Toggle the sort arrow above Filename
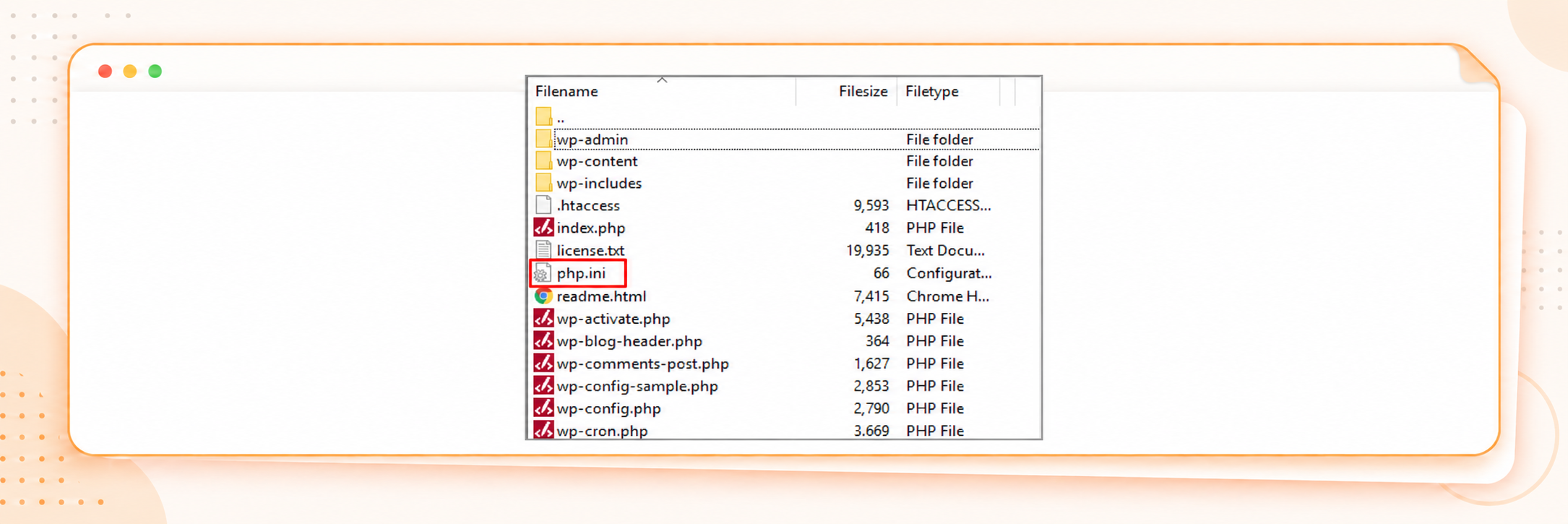The image size is (1568, 524). [662, 80]
